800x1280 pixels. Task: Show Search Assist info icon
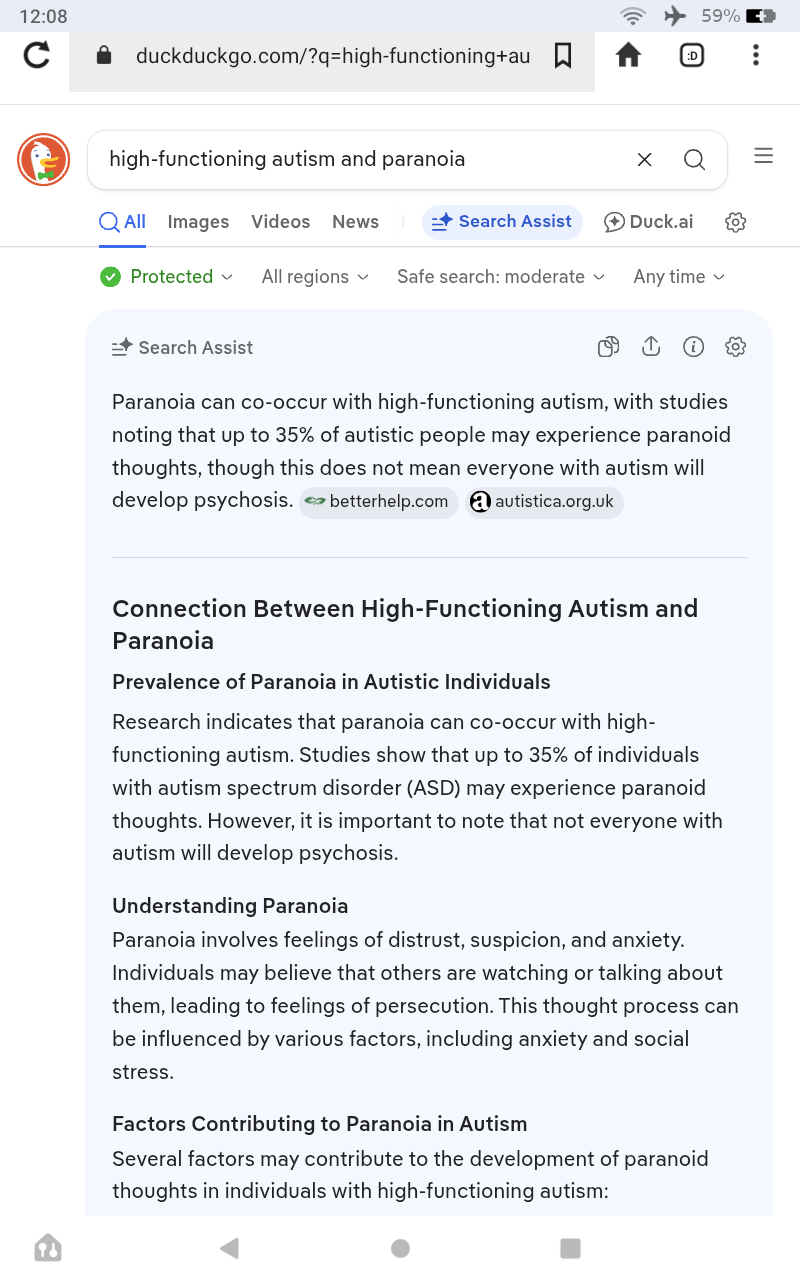tap(693, 347)
